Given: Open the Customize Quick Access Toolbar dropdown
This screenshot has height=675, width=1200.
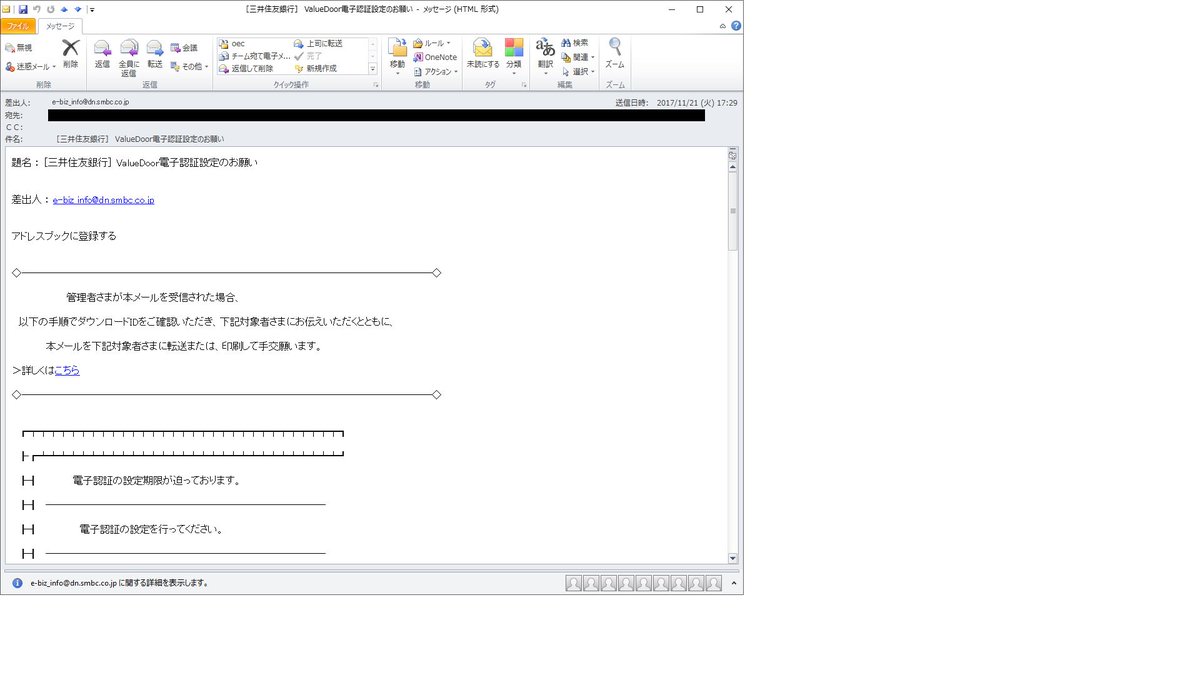Looking at the screenshot, I should tap(91, 9).
